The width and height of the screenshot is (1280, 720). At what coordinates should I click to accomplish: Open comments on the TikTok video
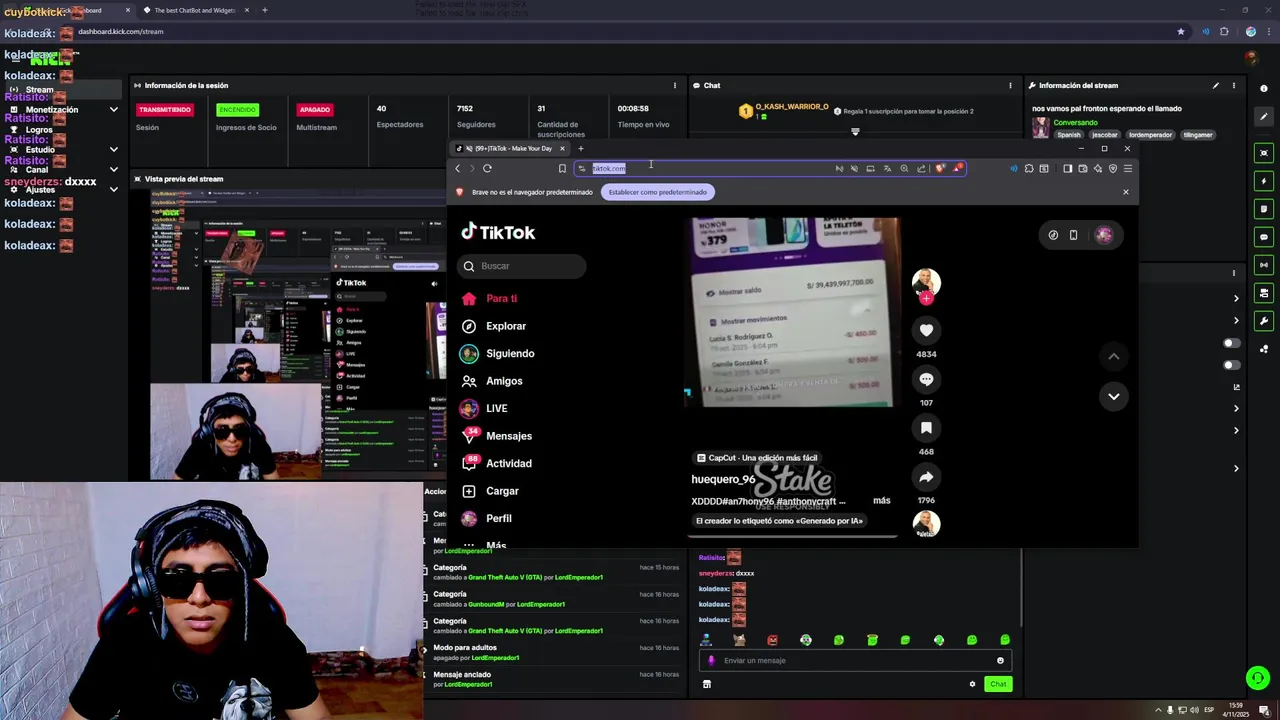click(x=926, y=379)
